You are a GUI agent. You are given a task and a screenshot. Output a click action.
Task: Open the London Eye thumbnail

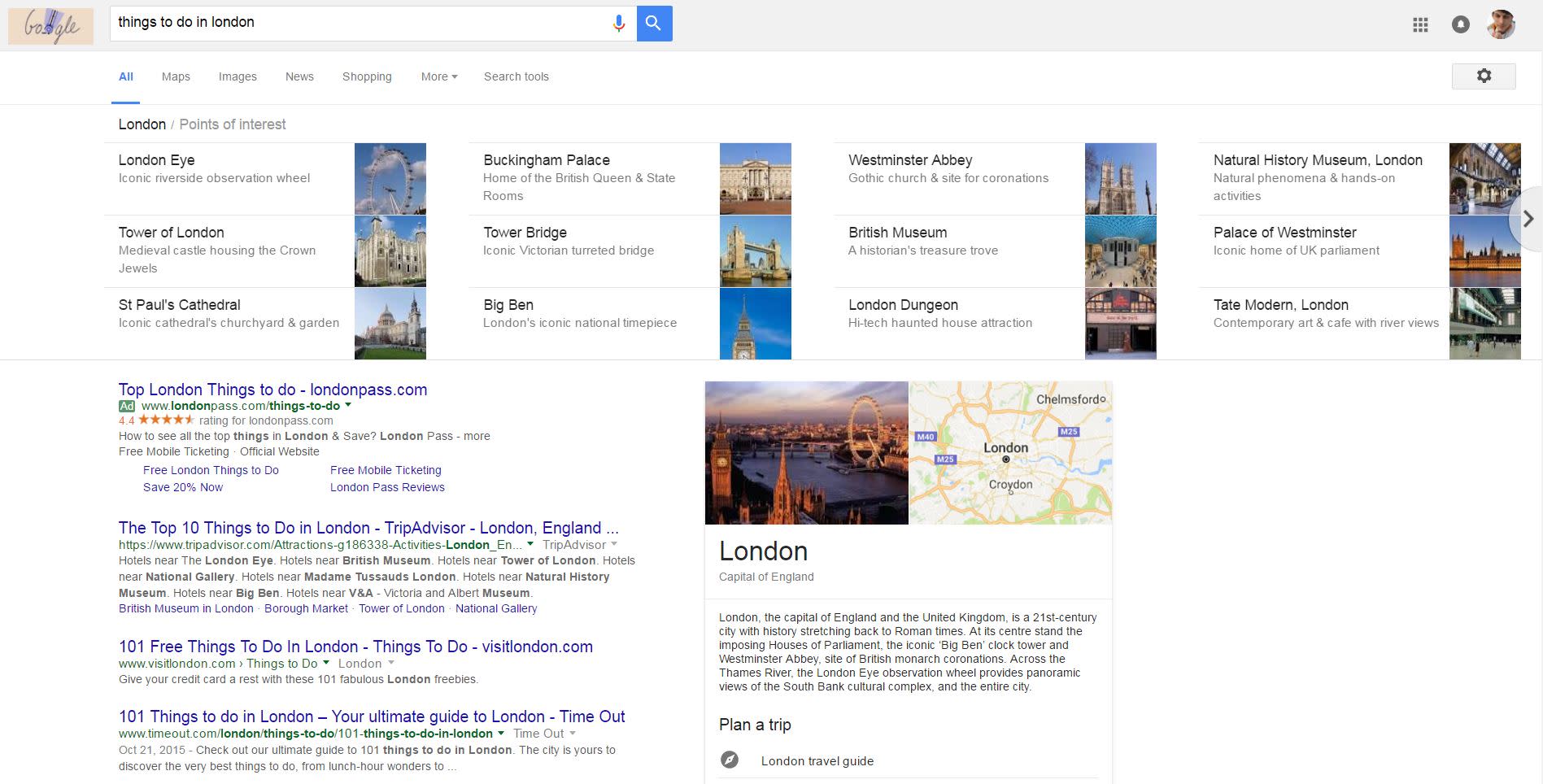tap(390, 179)
